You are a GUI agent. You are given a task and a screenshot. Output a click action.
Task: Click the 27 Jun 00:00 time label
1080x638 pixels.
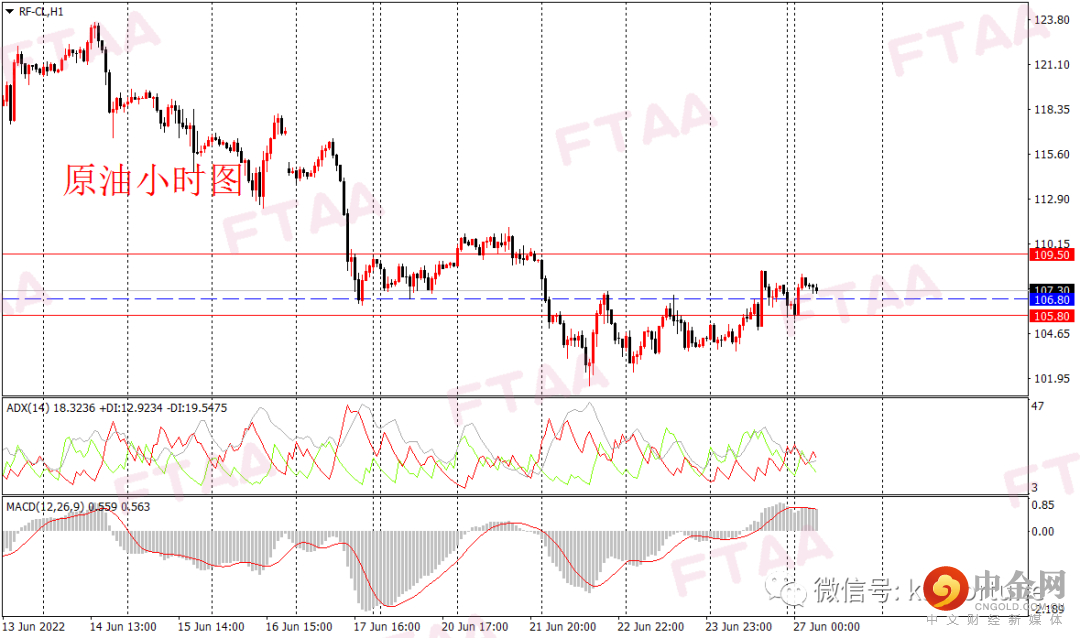coord(827,627)
